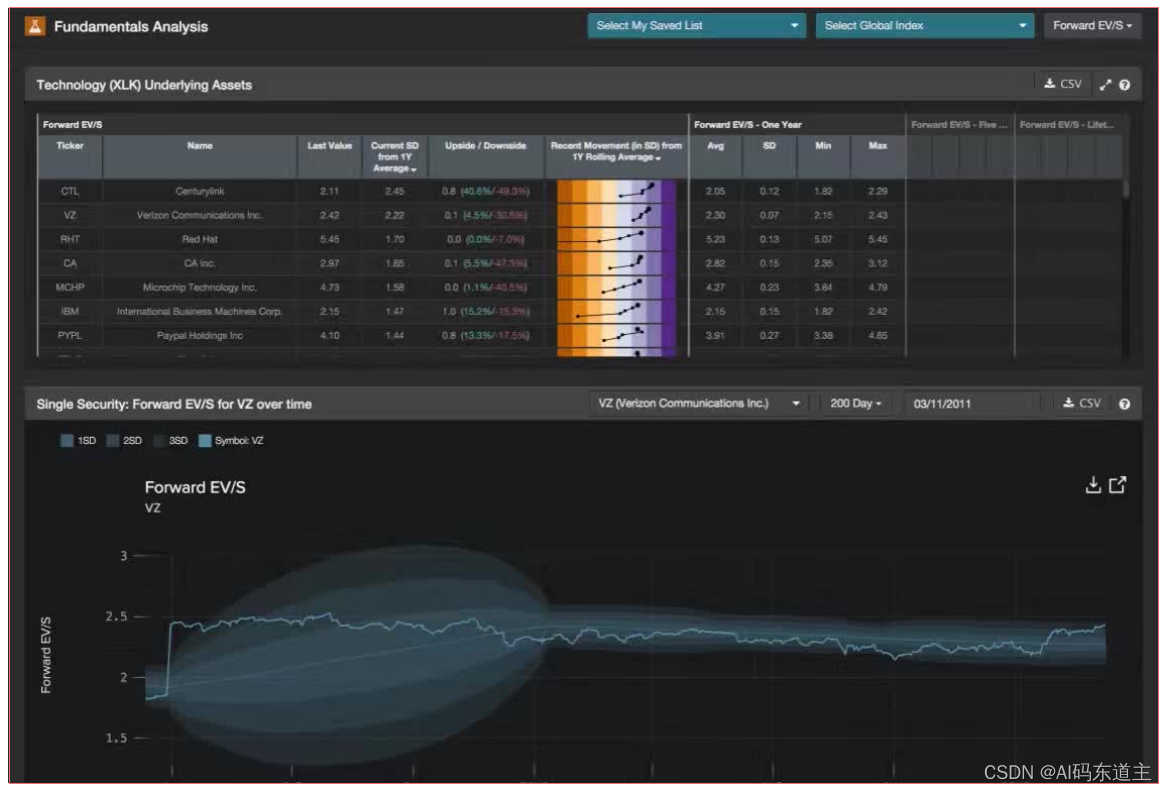Switch to Forward EV/S - Five Year section
This screenshot has width=1168, height=792.
tap(959, 124)
